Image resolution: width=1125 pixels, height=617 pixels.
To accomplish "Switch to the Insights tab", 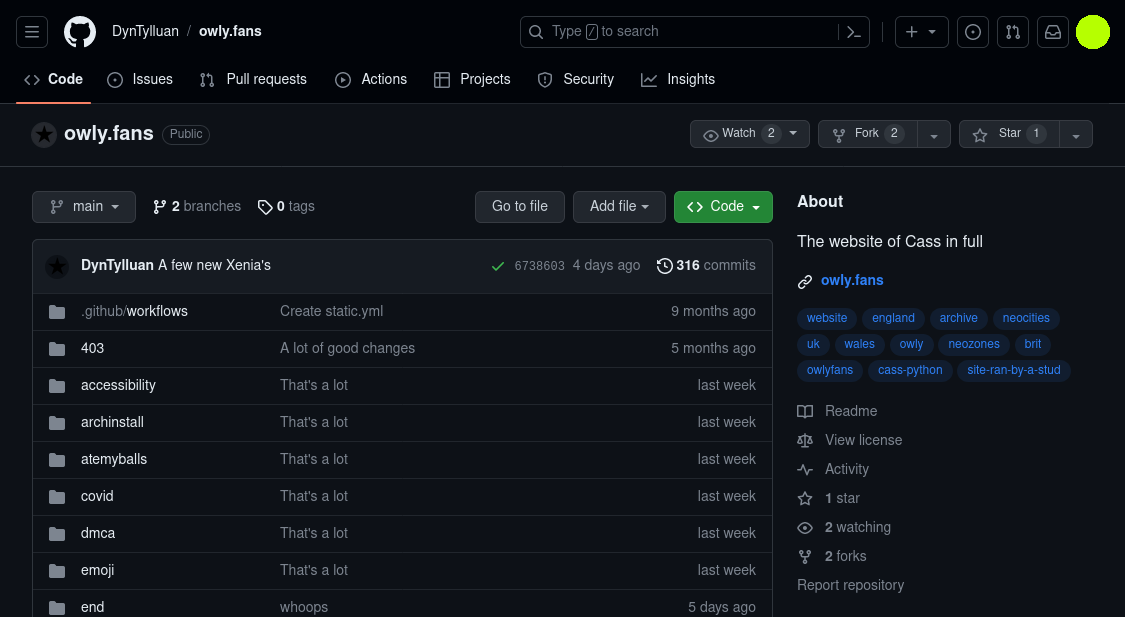I will pyautogui.click(x=678, y=79).
